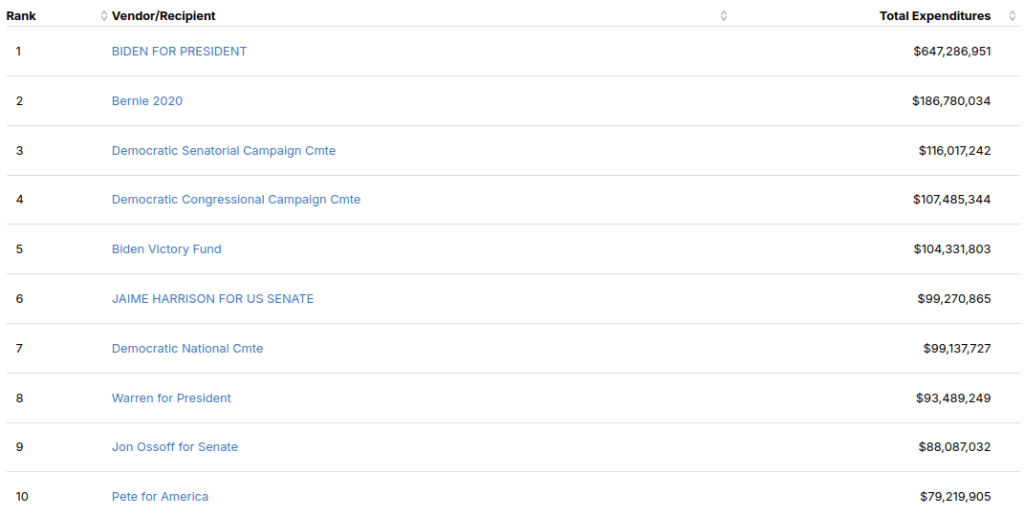Select the $99,270,865 expenditure value

954,298
